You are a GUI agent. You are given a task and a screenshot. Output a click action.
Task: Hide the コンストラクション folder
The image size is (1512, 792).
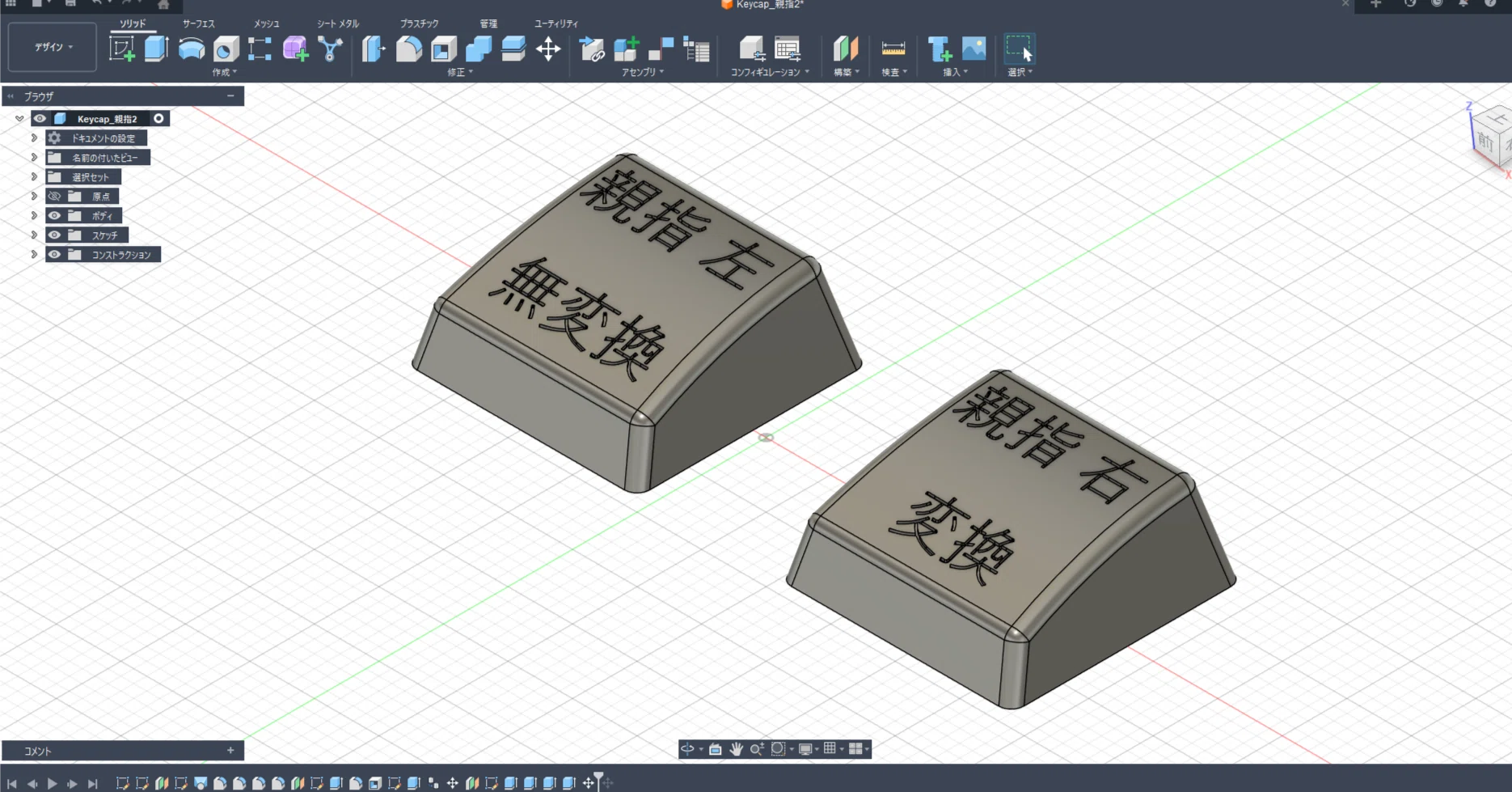tap(54, 254)
